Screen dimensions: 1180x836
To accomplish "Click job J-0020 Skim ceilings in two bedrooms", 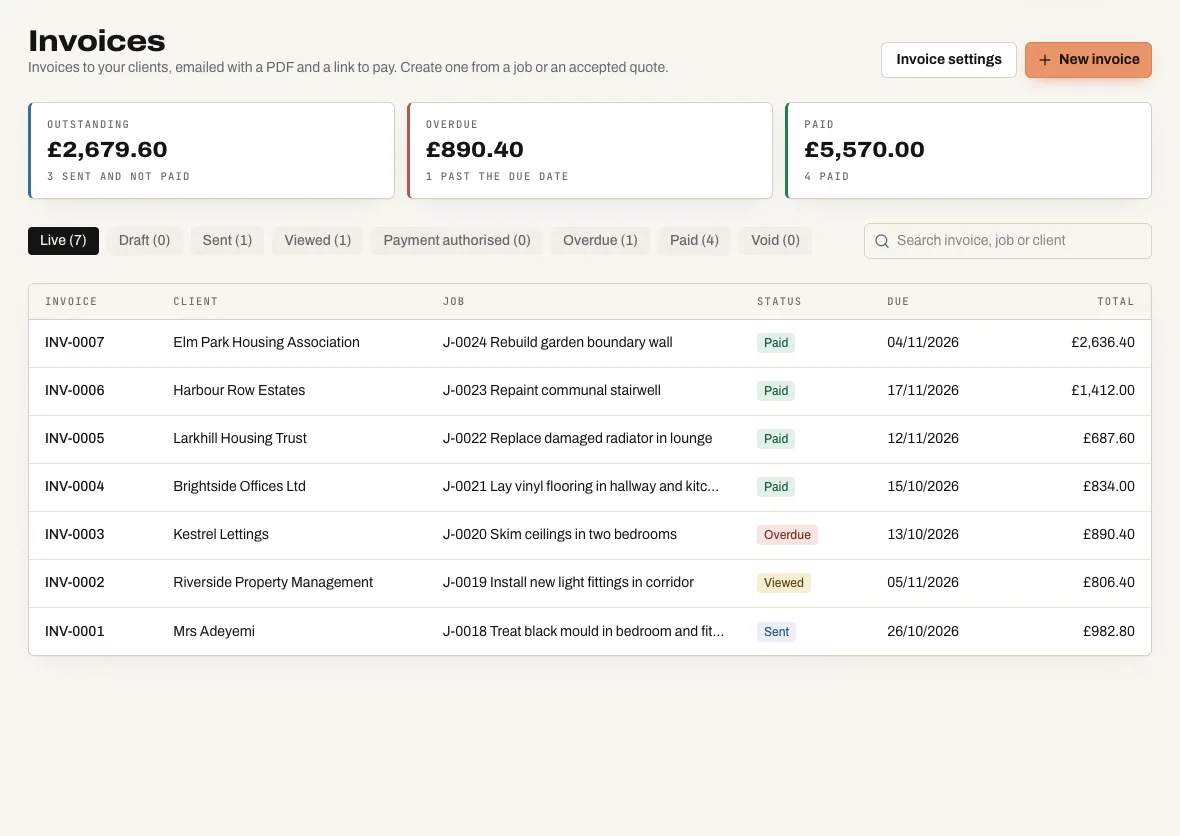I will (x=560, y=535).
